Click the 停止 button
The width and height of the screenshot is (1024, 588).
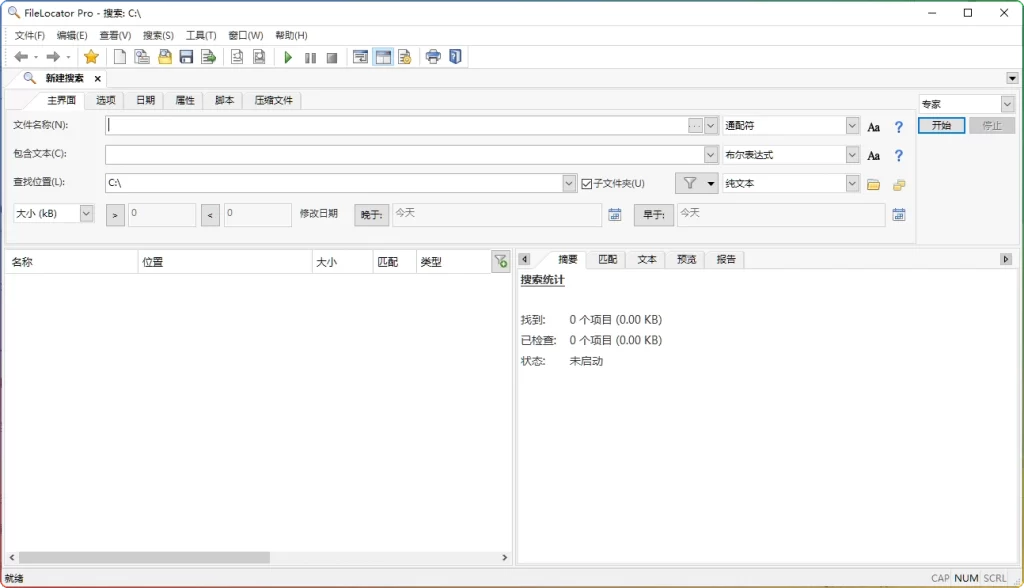click(991, 126)
